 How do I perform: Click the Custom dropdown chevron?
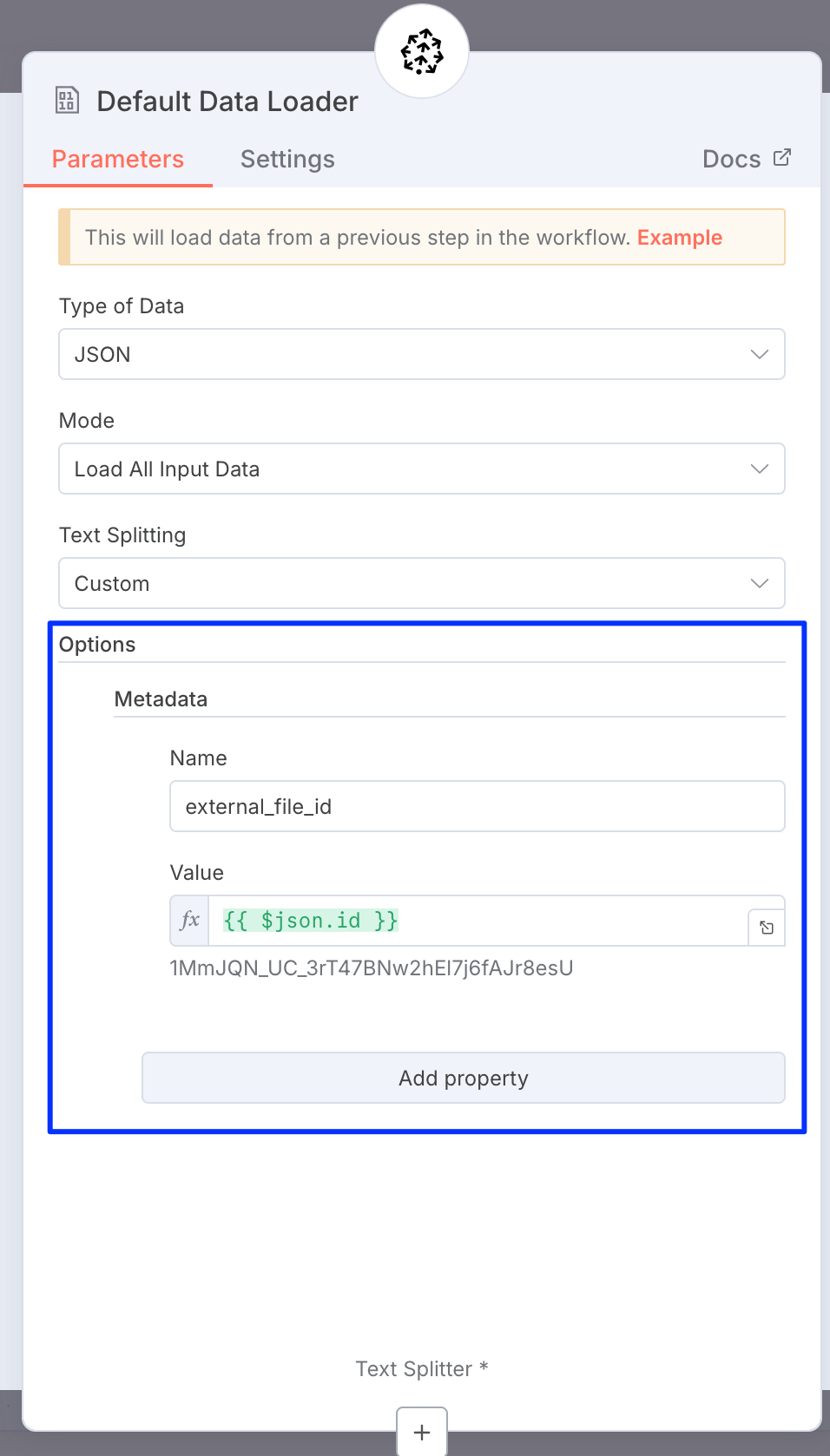click(x=760, y=583)
